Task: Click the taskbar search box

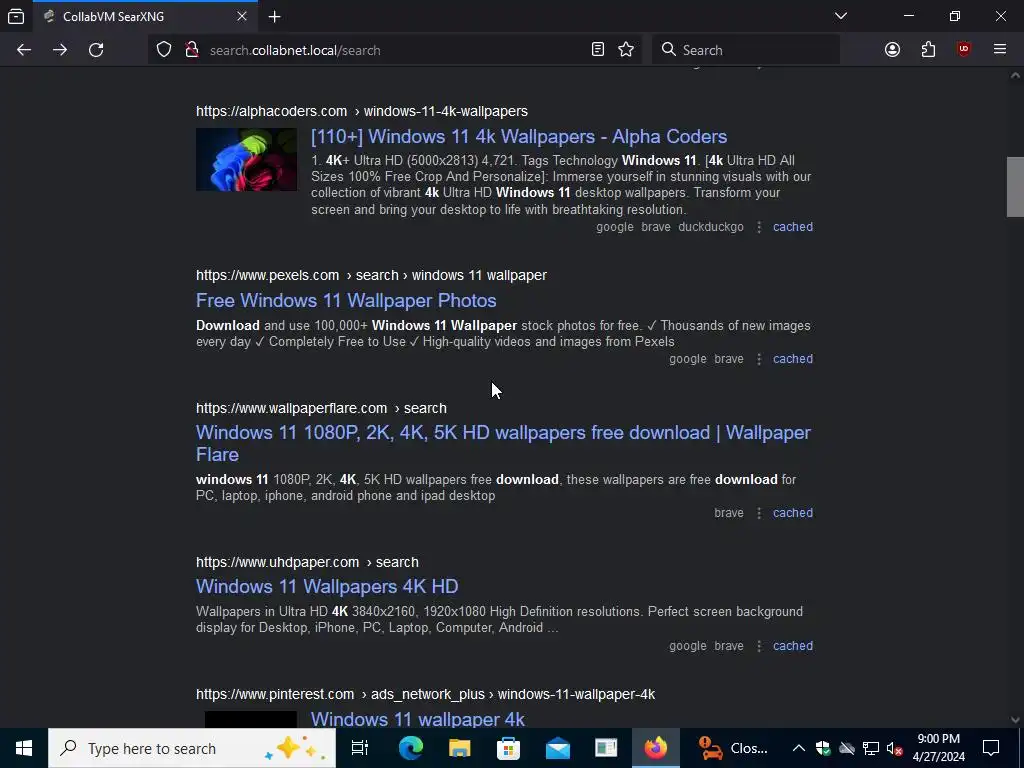Action: pyautogui.click(x=192, y=748)
